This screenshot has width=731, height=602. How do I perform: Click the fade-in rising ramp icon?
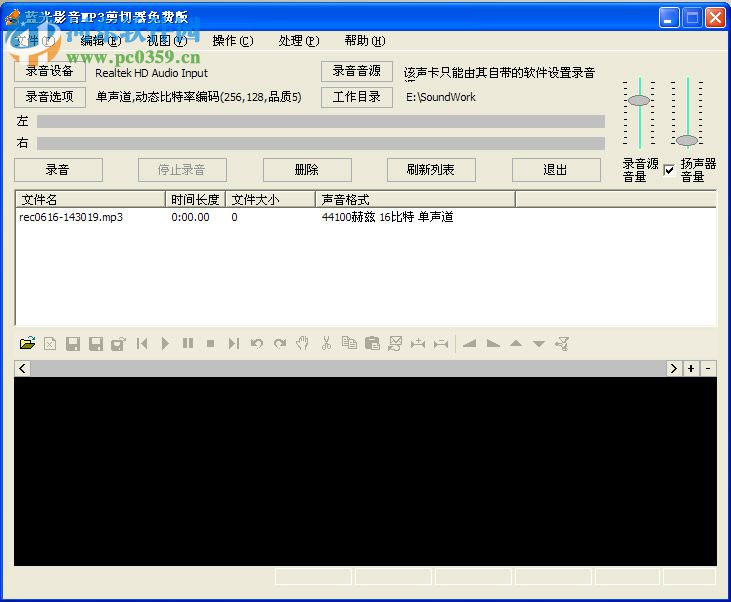(469, 344)
